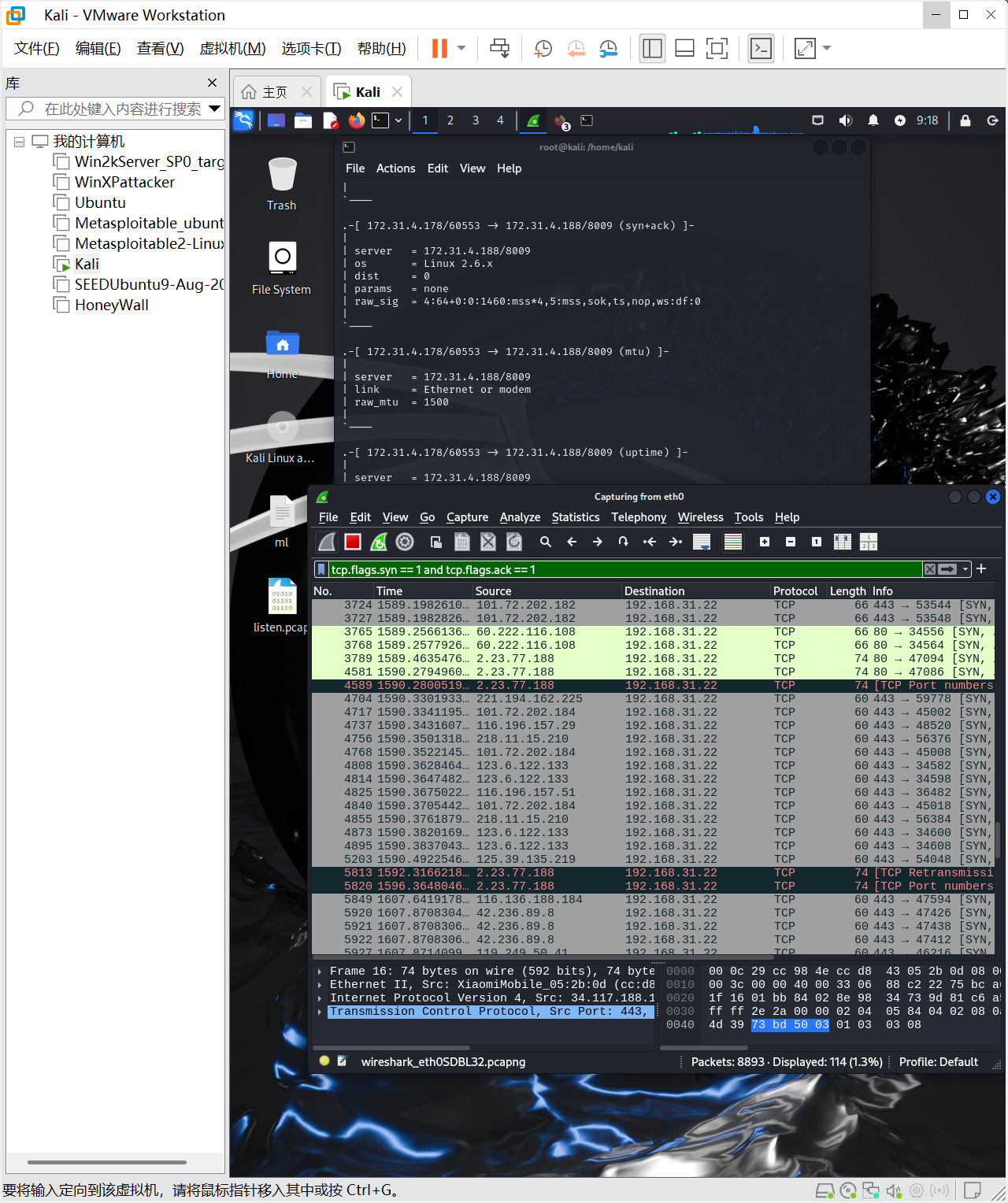Click the Kali panel lock screen icon
This screenshot has width=1008, height=1203.
pyautogui.click(x=965, y=120)
